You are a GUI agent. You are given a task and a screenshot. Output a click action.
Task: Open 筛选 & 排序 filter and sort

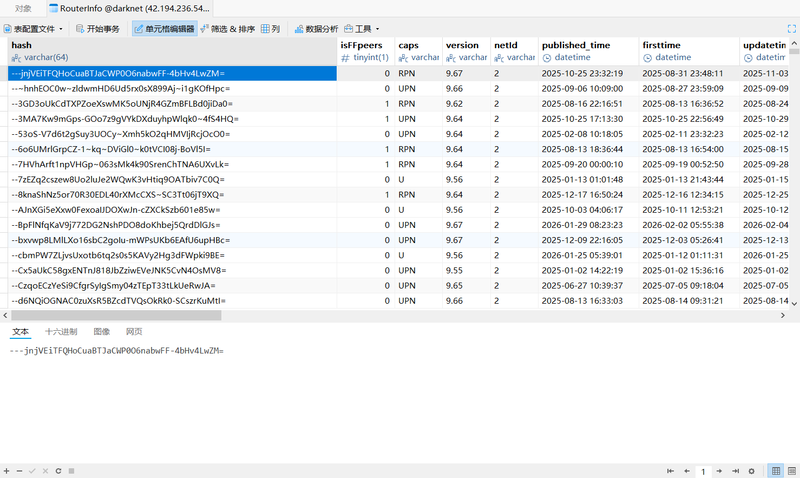tap(227, 29)
